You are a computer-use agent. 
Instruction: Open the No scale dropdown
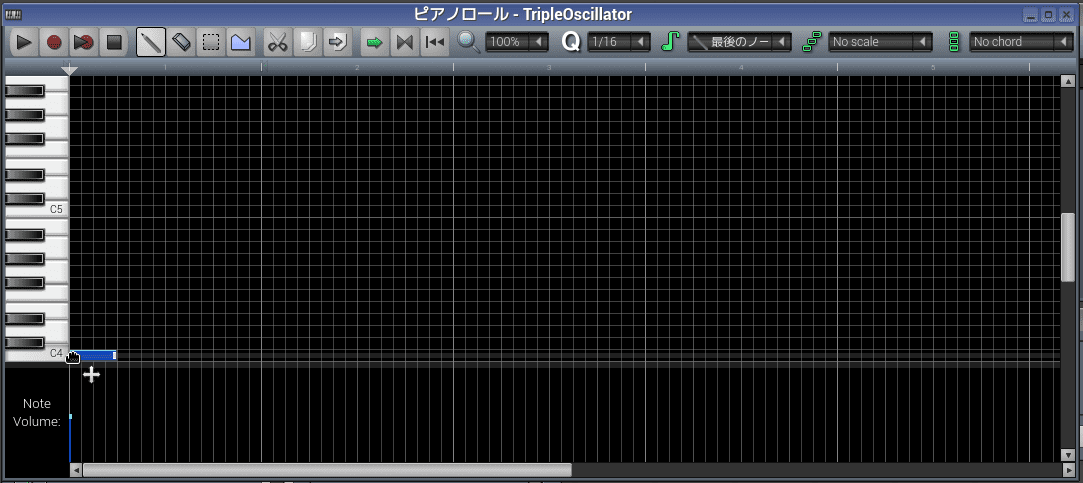[881, 41]
